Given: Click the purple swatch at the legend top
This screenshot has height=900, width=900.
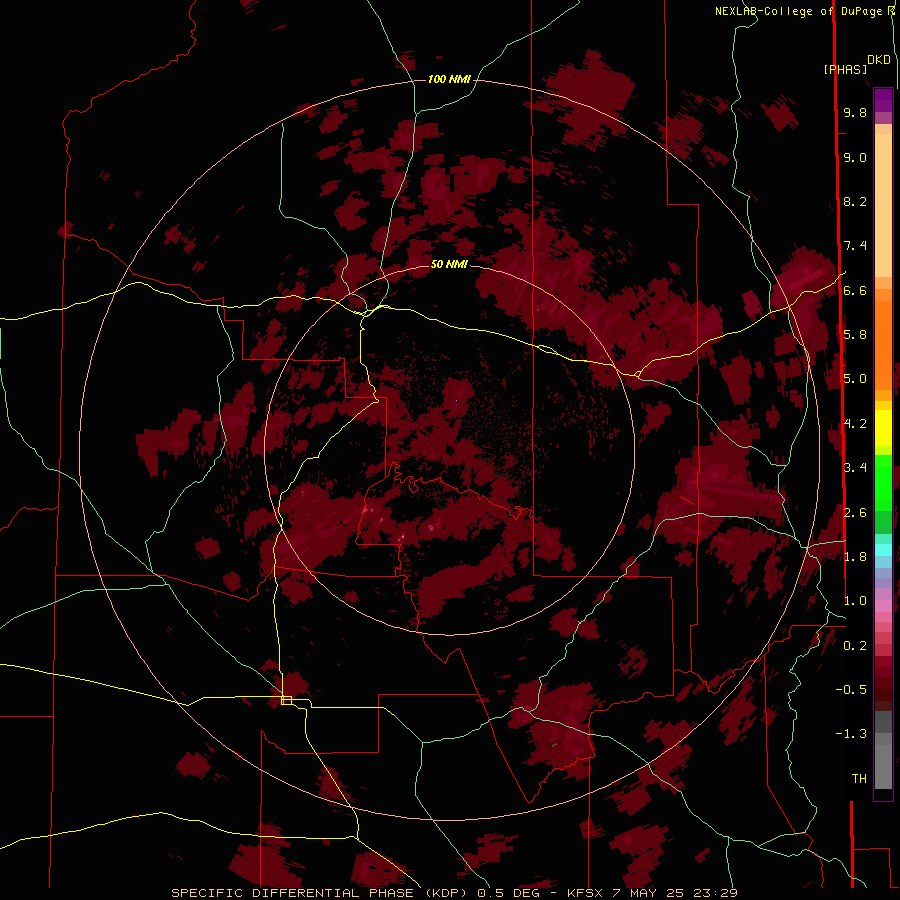Looking at the screenshot, I should pos(883,100).
